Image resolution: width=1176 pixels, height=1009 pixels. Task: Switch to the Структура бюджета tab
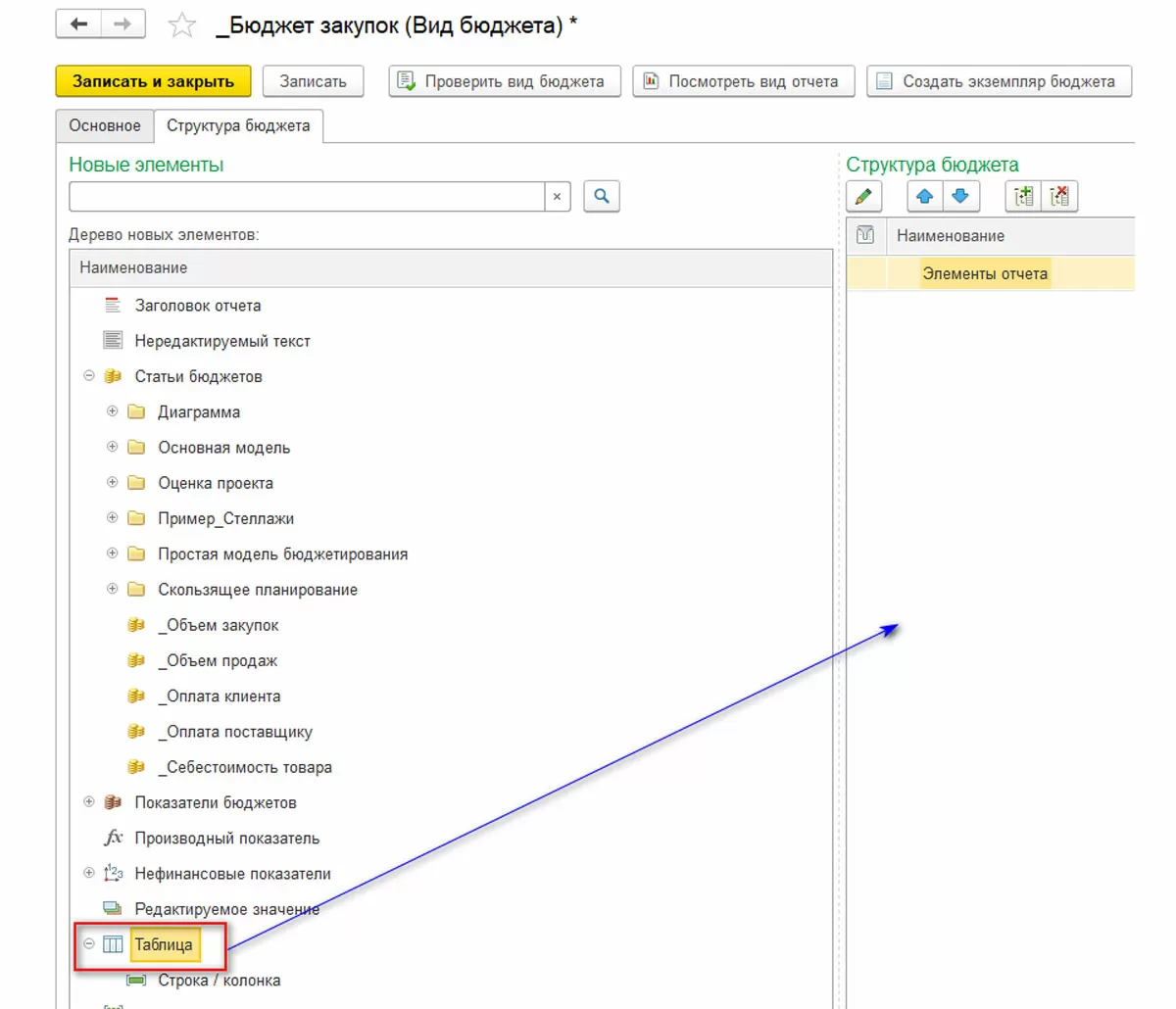coord(238,125)
